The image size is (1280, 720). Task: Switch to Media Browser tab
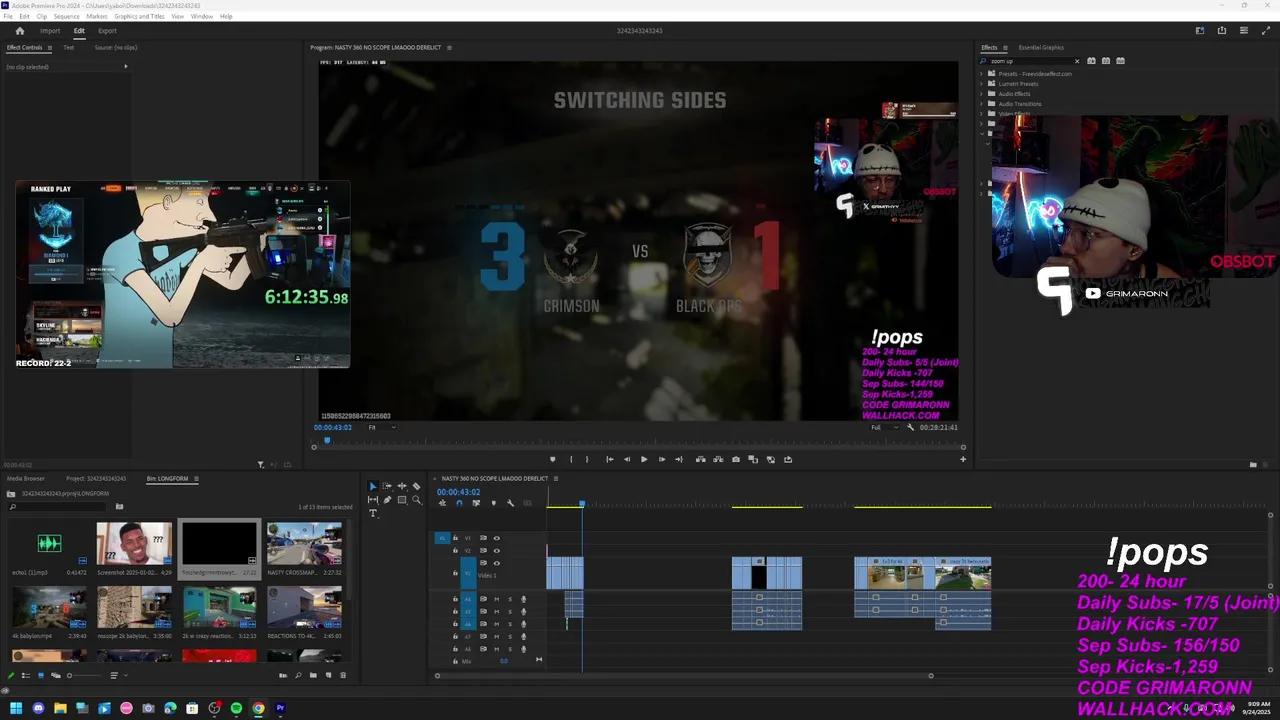tap(26, 478)
